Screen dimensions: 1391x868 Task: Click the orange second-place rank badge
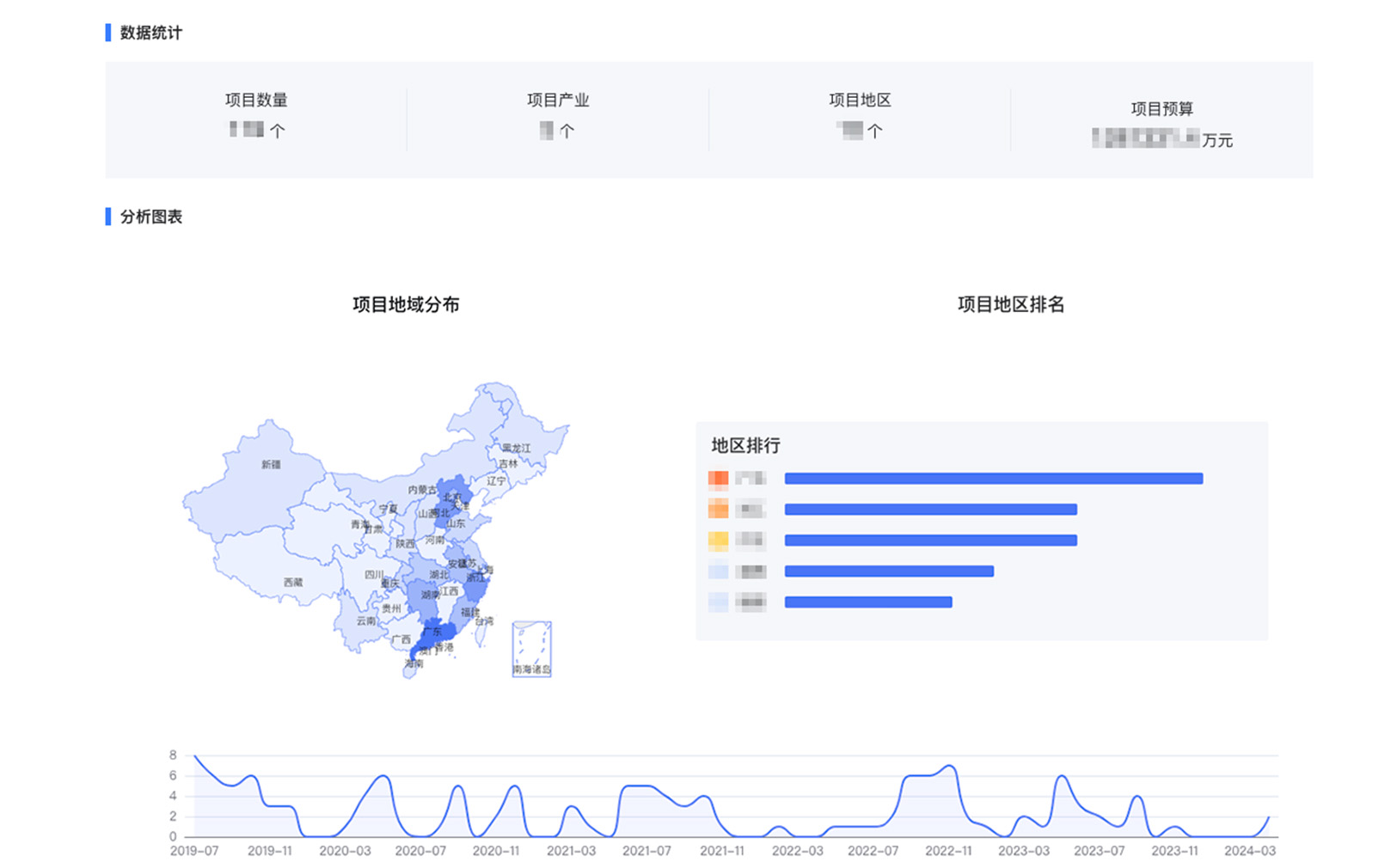[718, 510]
